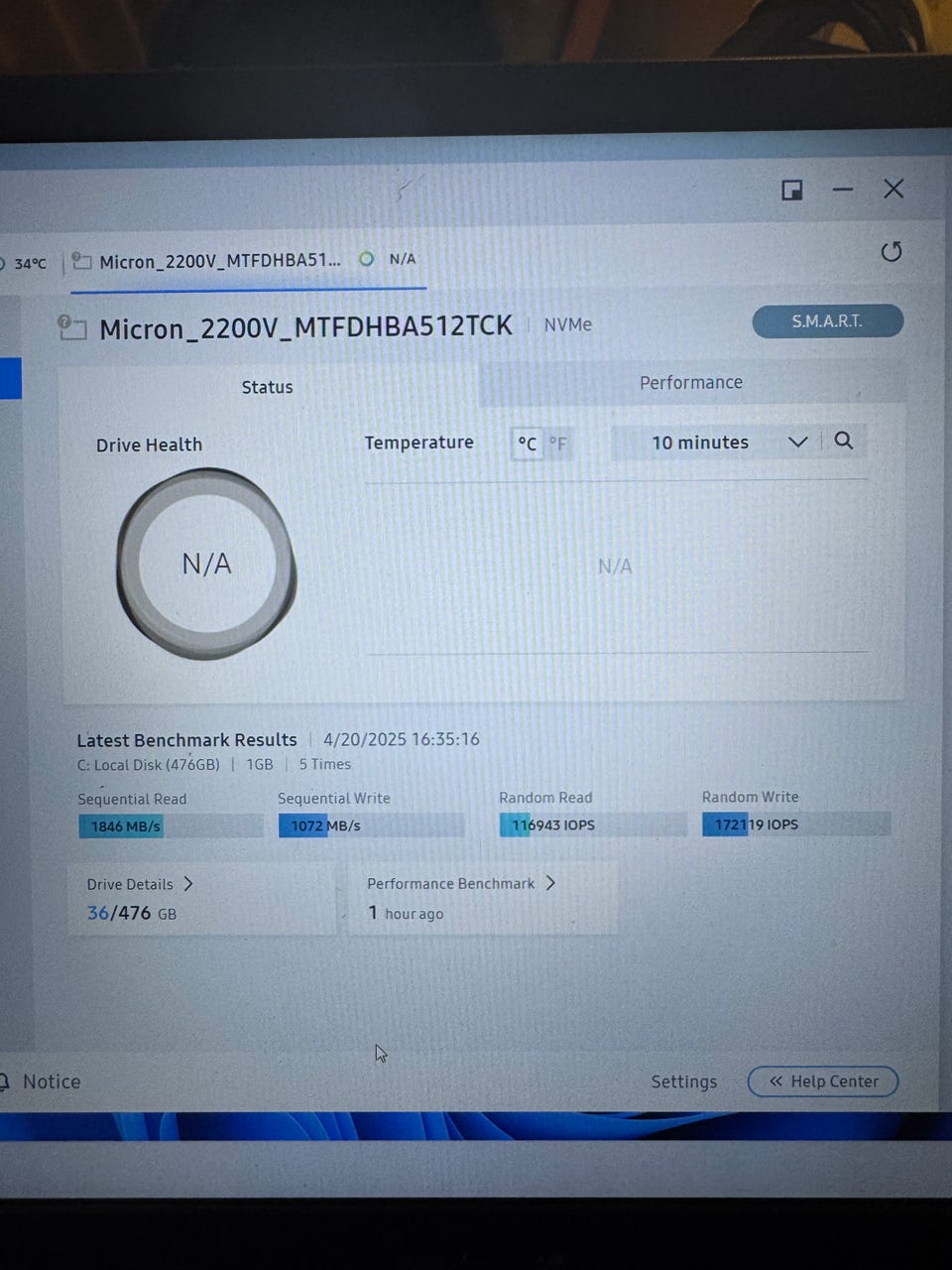Image resolution: width=952 pixels, height=1270 pixels.
Task: Minimize the Magician window
Action: pos(843,190)
